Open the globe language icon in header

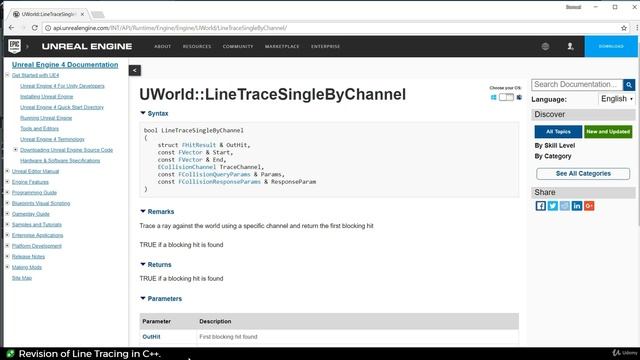pyautogui.click(x=545, y=47)
